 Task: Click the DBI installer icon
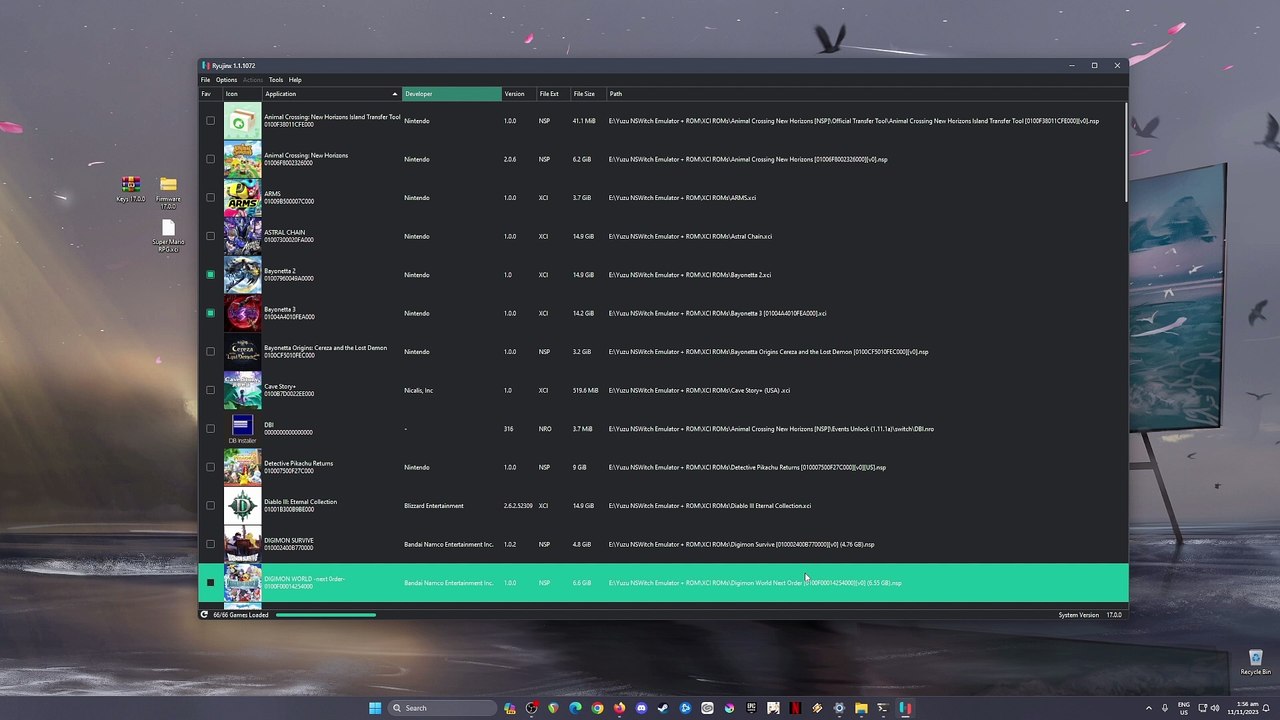[242, 429]
